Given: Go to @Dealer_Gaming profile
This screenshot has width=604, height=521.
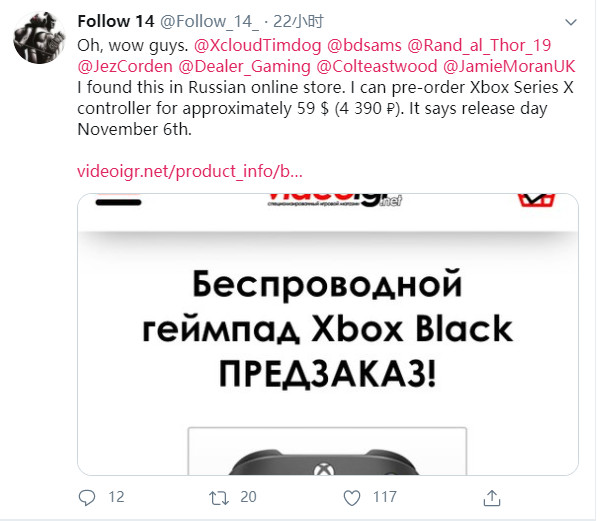Looking at the screenshot, I should pos(244,66).
